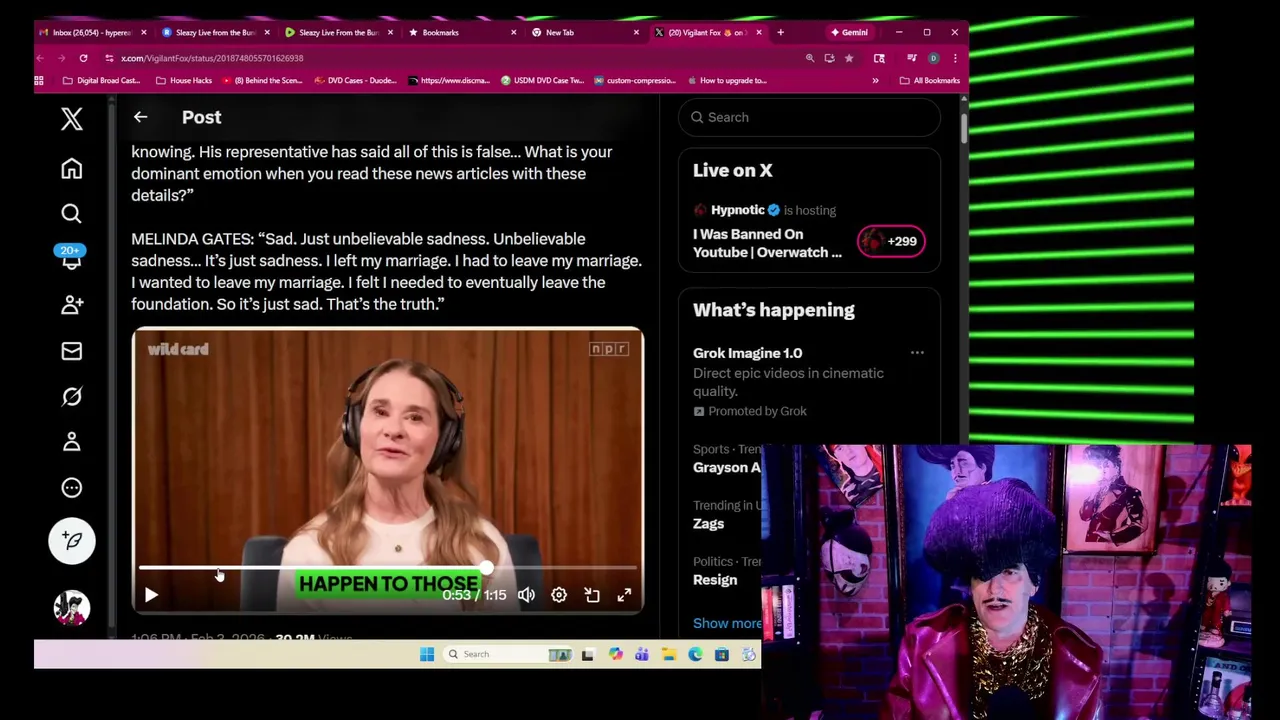Click the compose Post button
The image size is (1280, 720).
pos(71,541)
